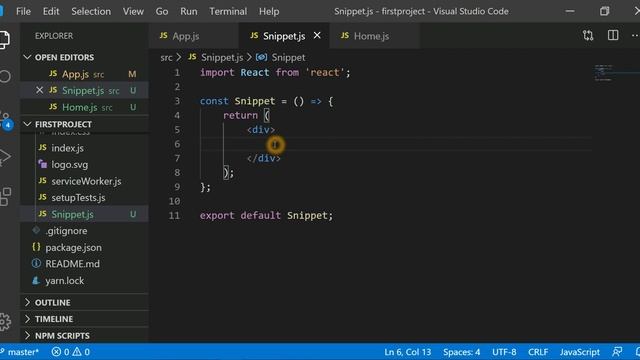Open the Run menu
The width and height of the screenshot is (640, 360).
pos(189,11)
